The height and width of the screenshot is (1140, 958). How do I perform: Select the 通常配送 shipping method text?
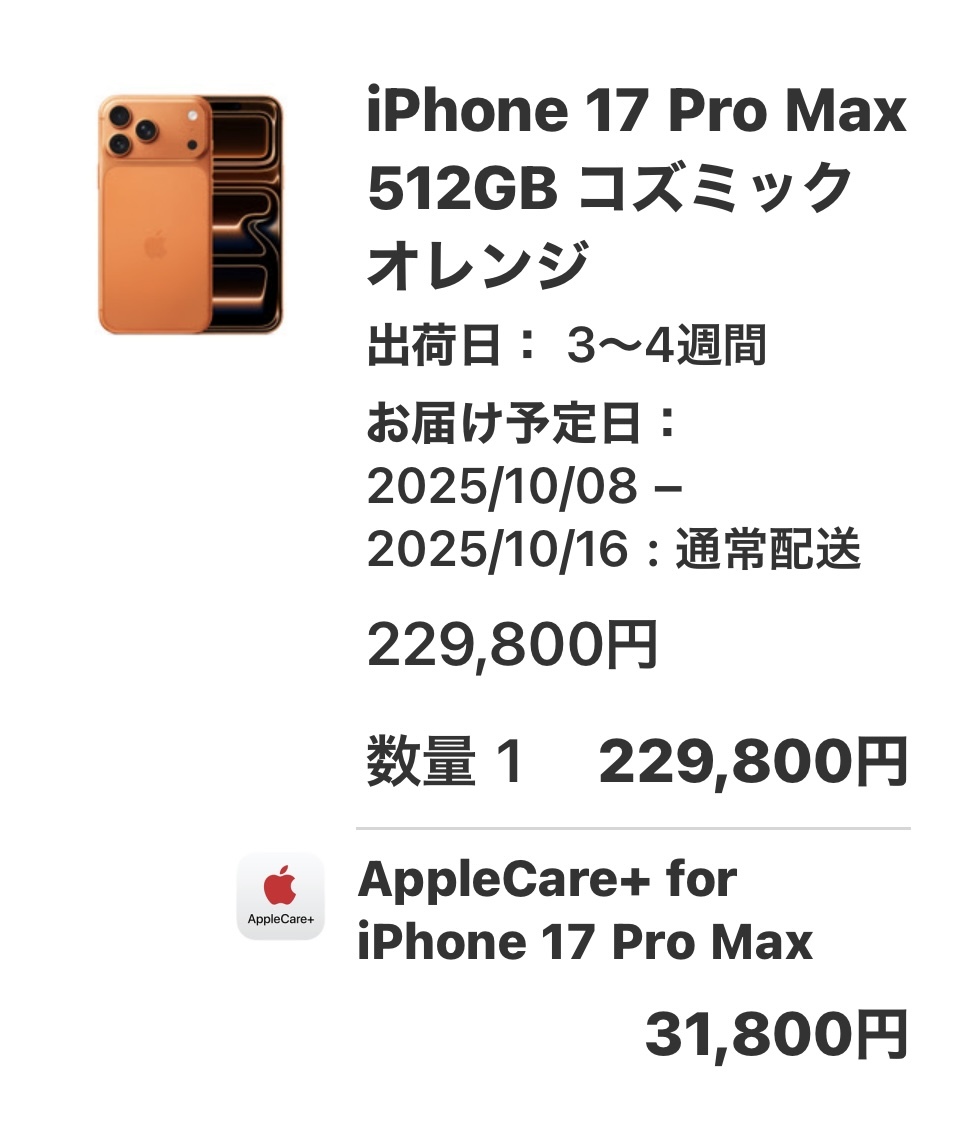point(768,549)
